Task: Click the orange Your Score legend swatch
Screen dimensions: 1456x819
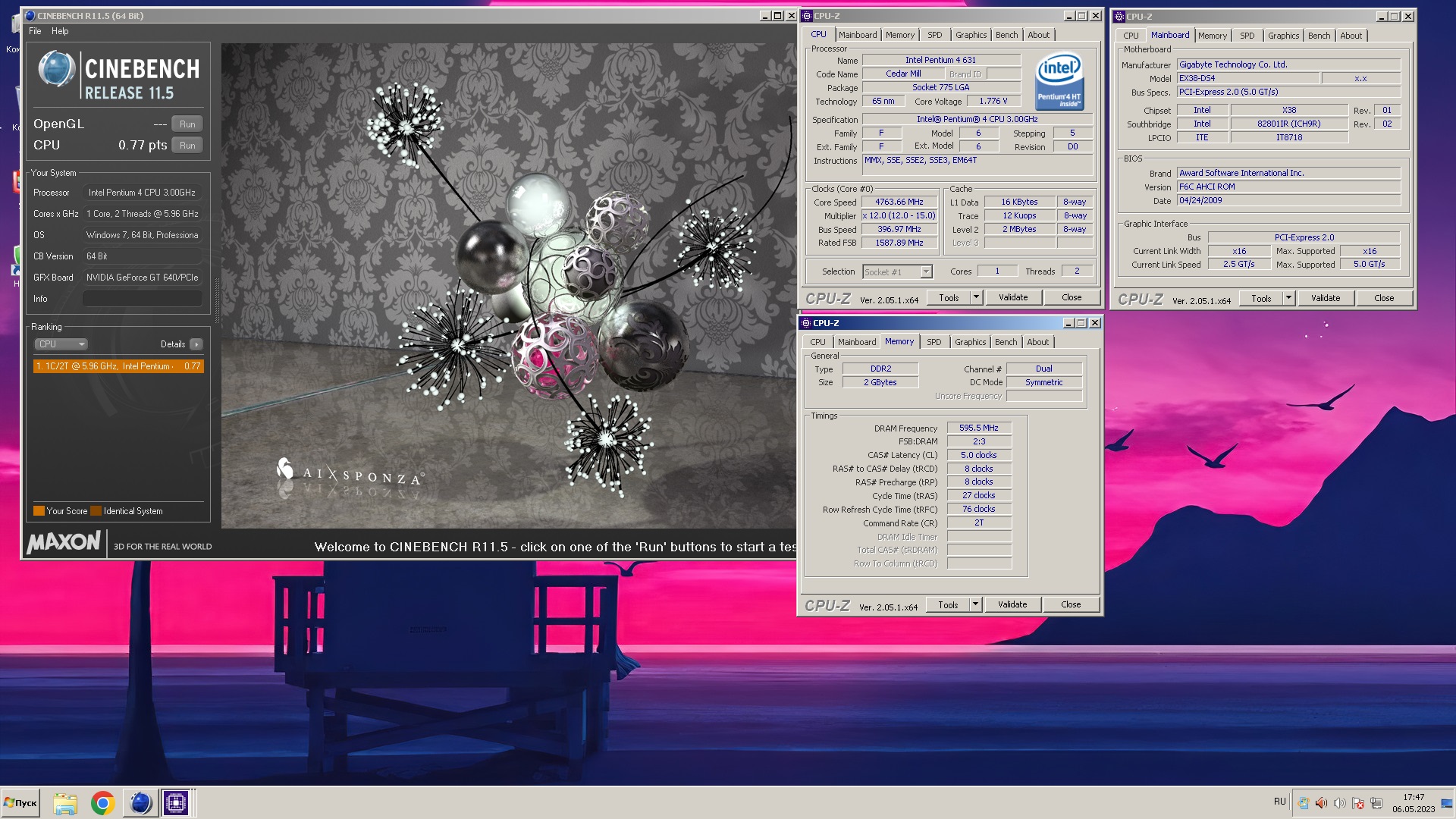Action: pos(39,511)
